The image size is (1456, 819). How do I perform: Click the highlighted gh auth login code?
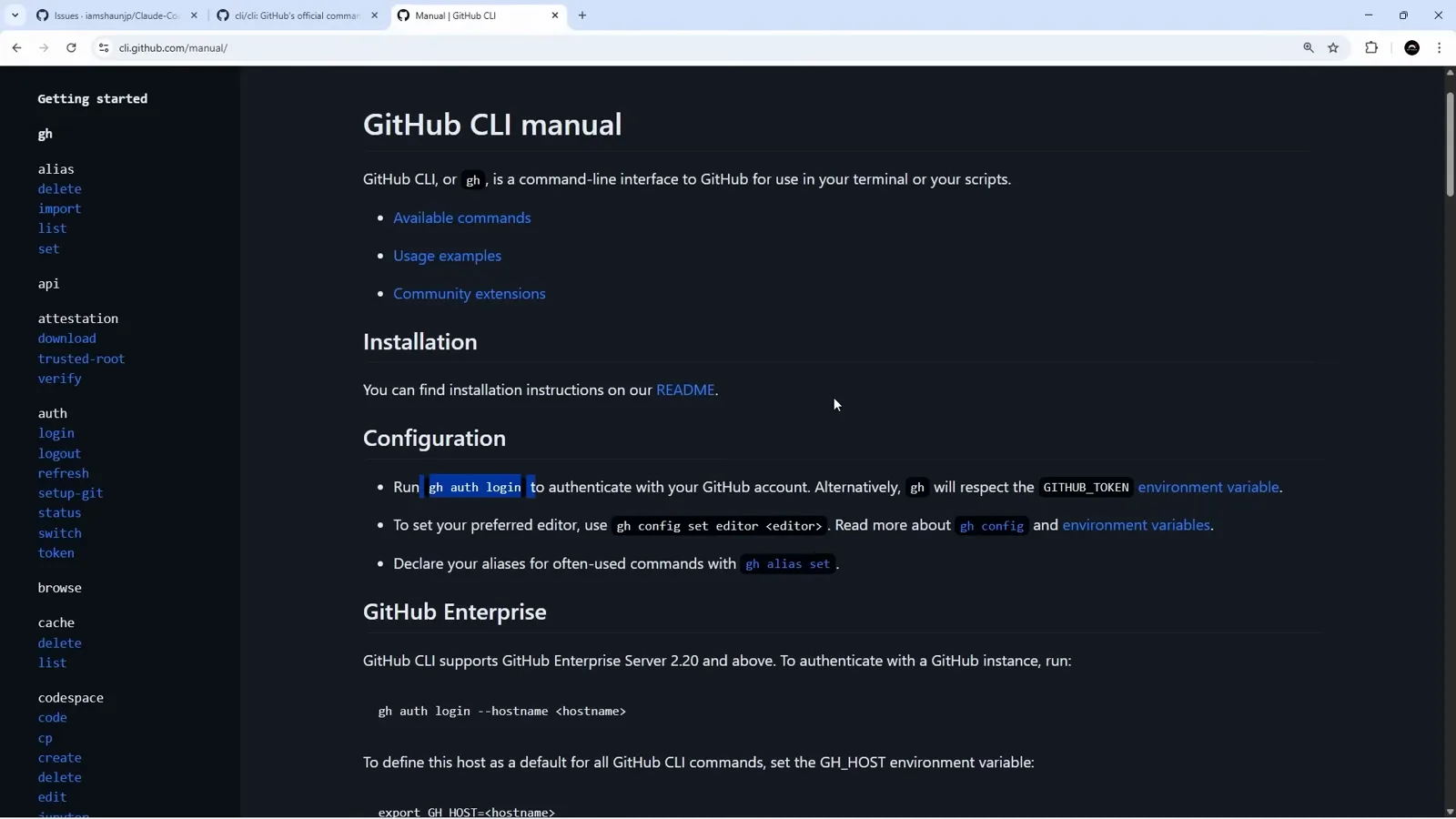475,488
